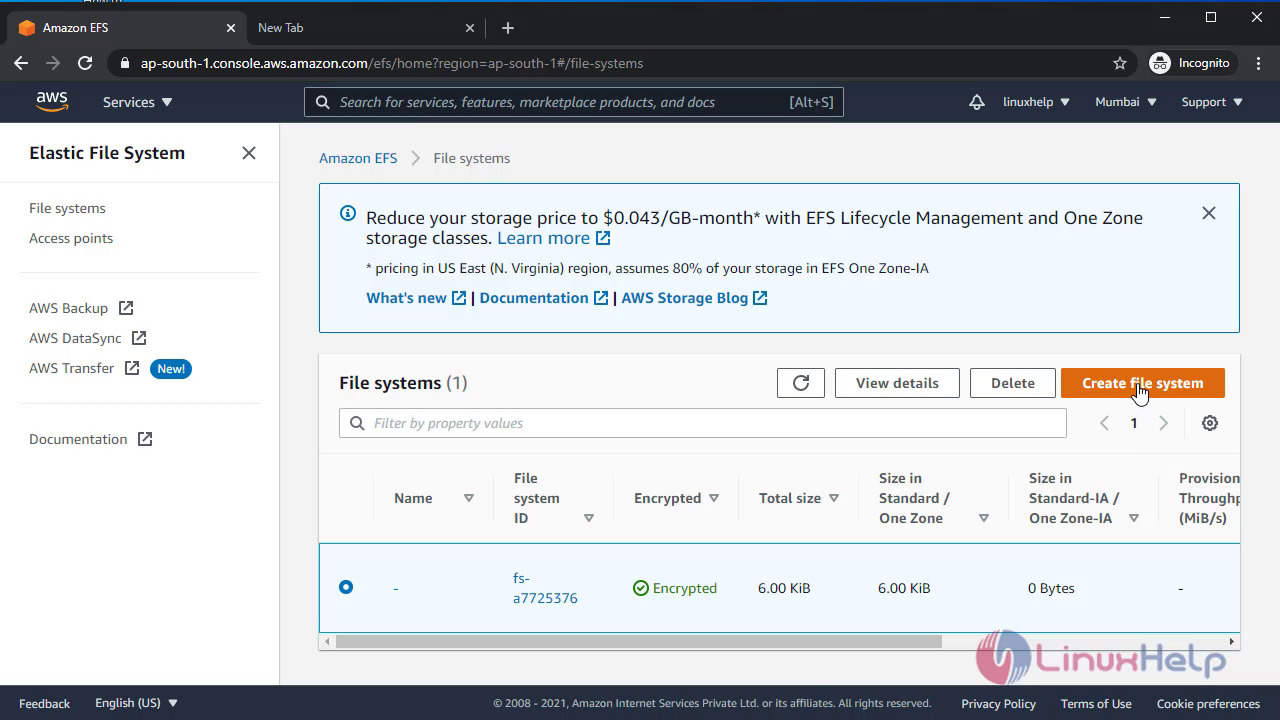Open Access points in sidebar
The width and height of the screenshot is (1280, 720).
coord(71,238)
